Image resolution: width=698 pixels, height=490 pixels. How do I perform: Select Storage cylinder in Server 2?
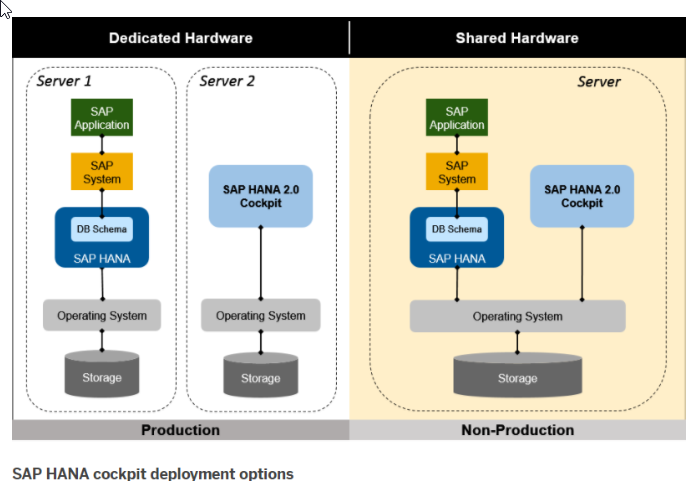[x=261, y=375]
